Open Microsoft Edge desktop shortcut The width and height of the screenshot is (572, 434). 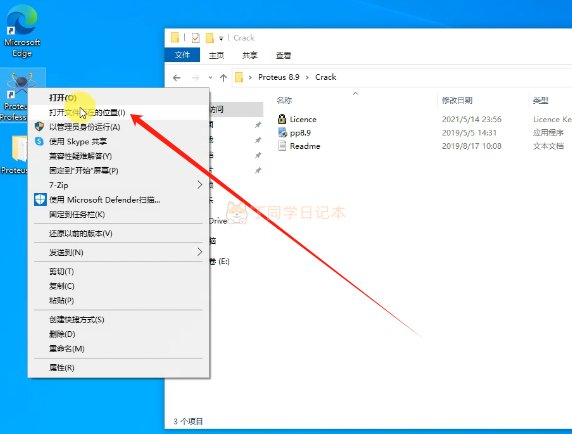(x=22, y=31)
